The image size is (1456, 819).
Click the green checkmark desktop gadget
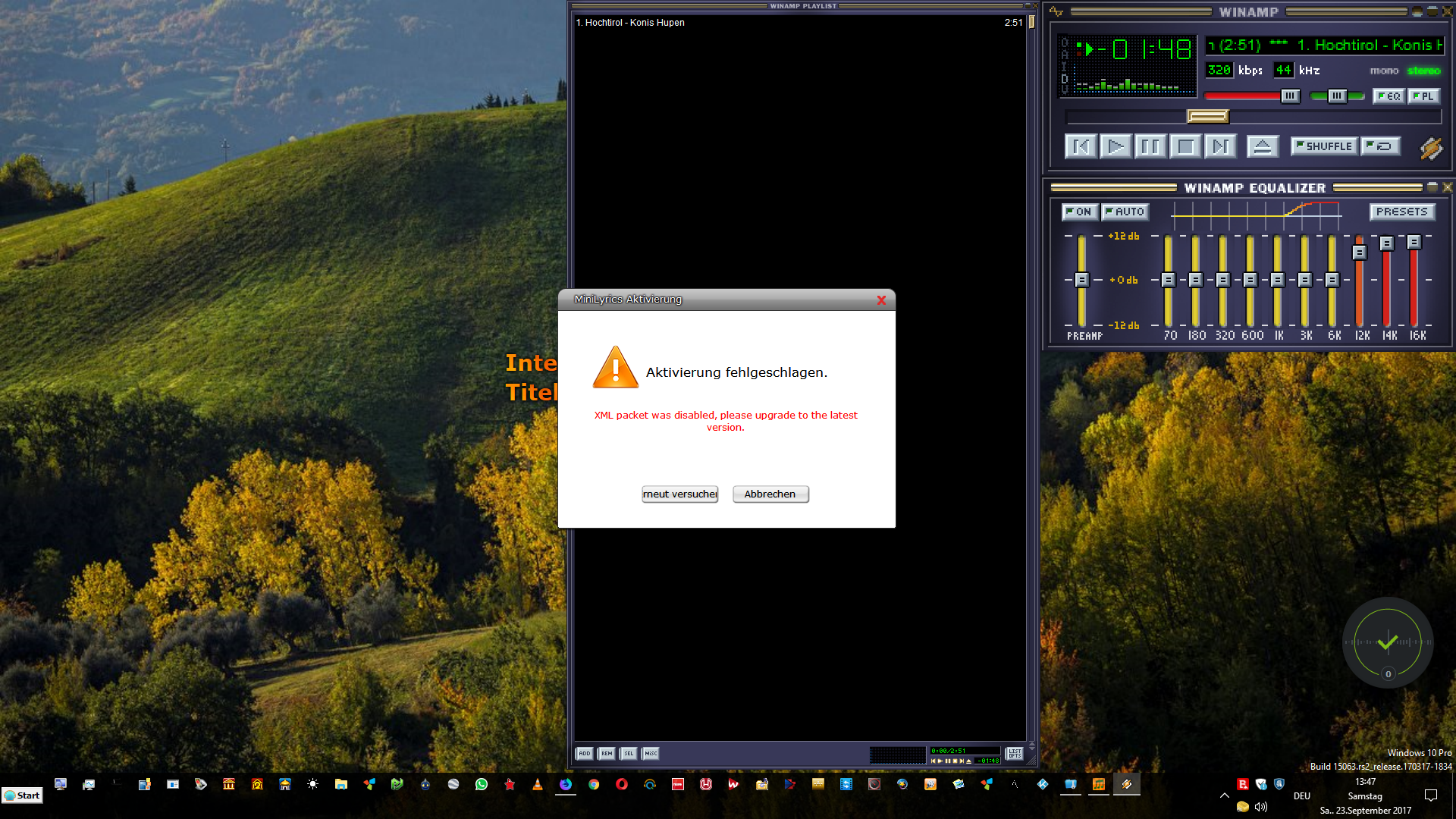1388,642
